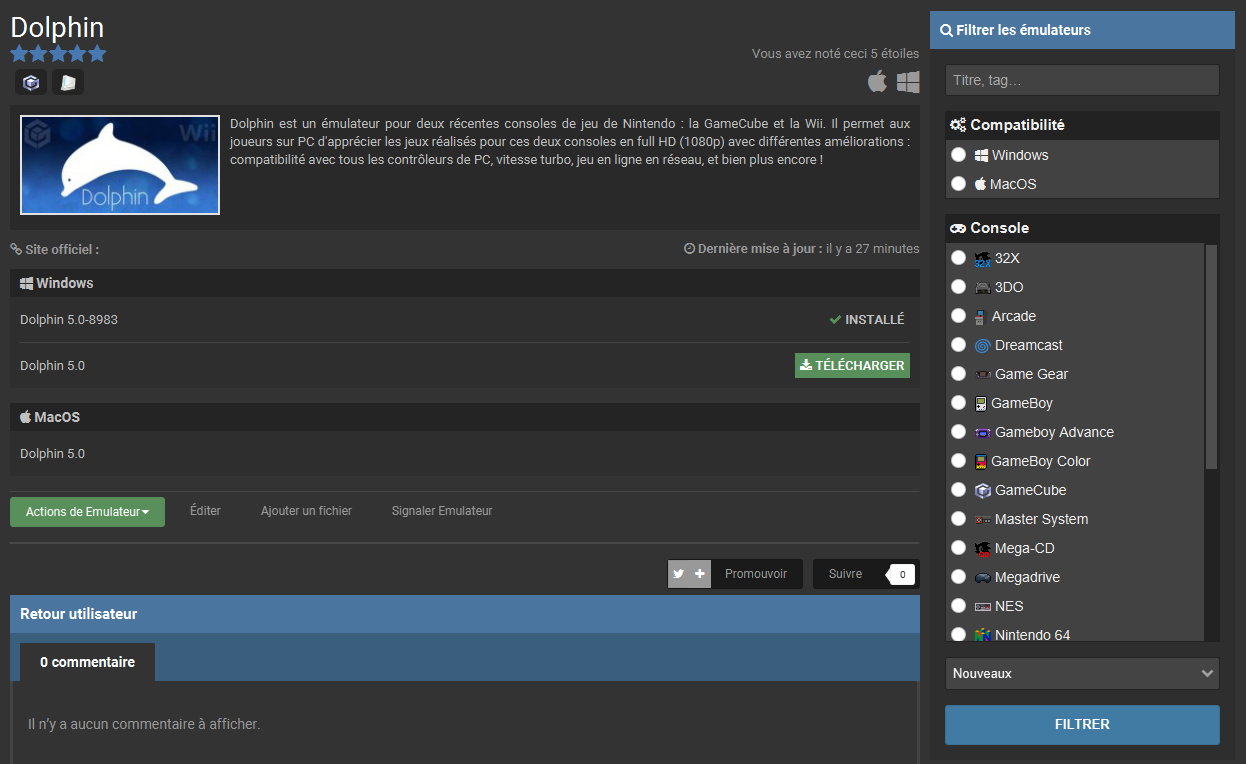This screenshot has height=764, width=1246.
Task: Click the Suivre button
Action: (x=845, y=574)
